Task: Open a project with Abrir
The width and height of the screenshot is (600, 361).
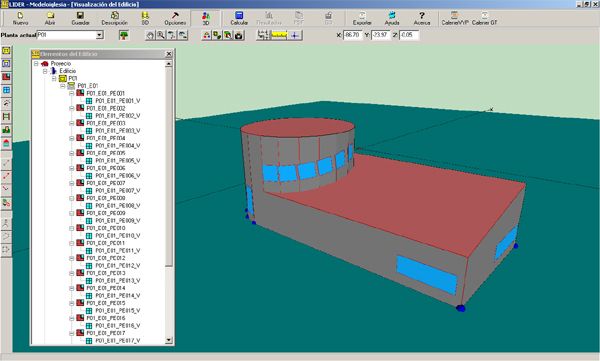Action: [50, 18]
